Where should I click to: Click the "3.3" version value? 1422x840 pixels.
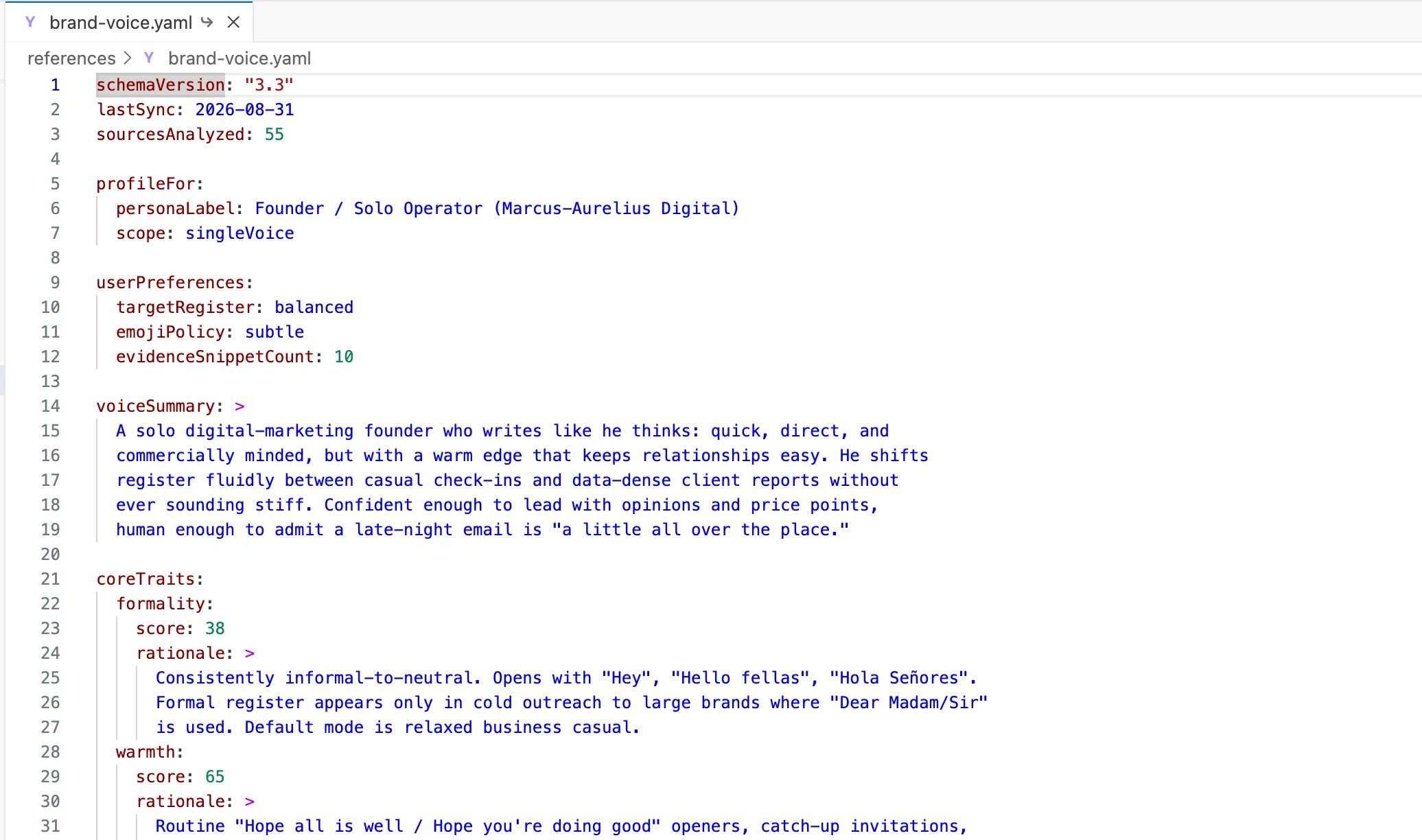click(269, 85)
